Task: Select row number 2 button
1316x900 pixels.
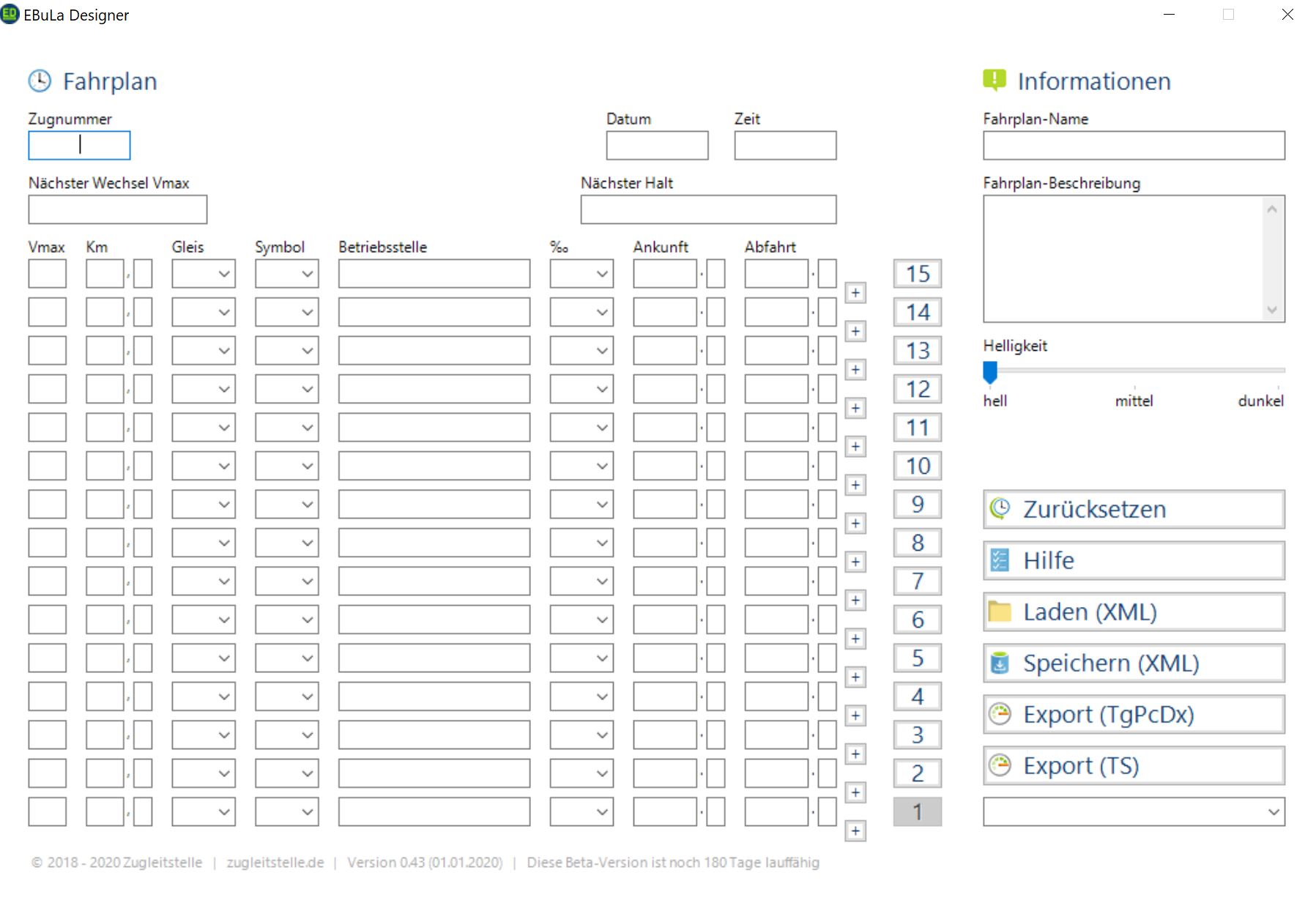Action: tap(918, 773)
